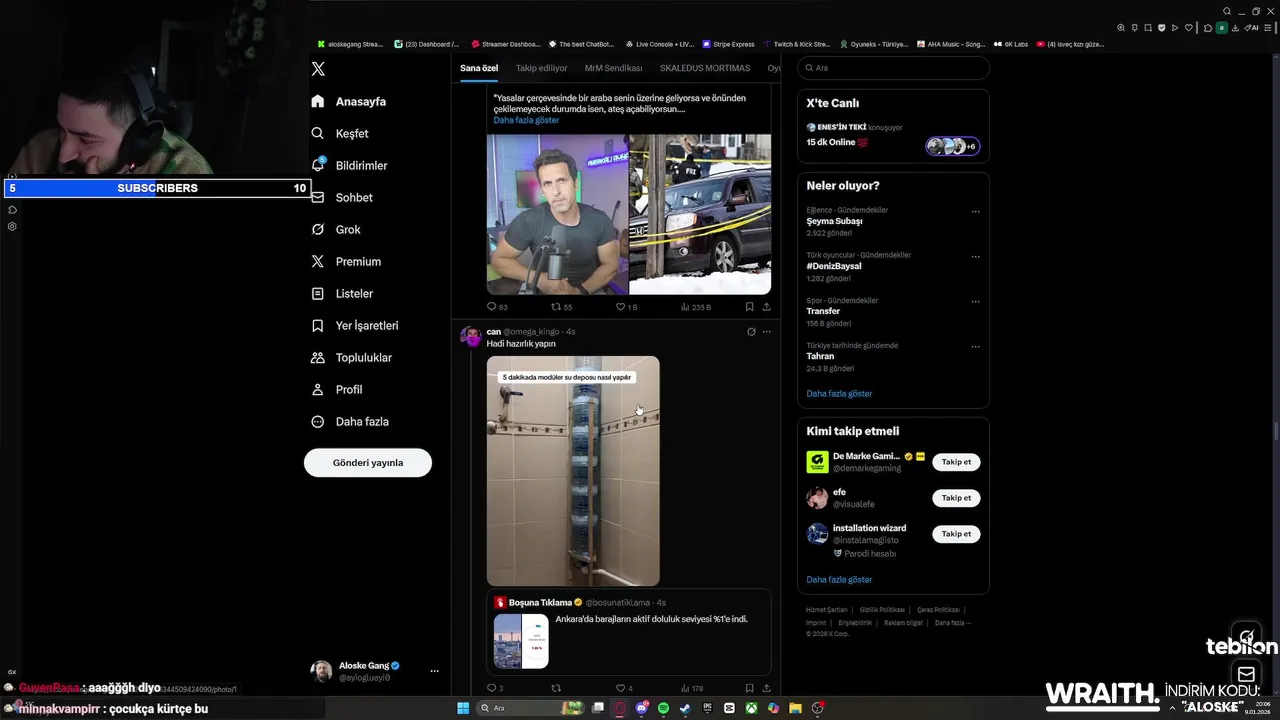The image size is (1280, 720).
Task: Share can's post
Action: (767, 688)
